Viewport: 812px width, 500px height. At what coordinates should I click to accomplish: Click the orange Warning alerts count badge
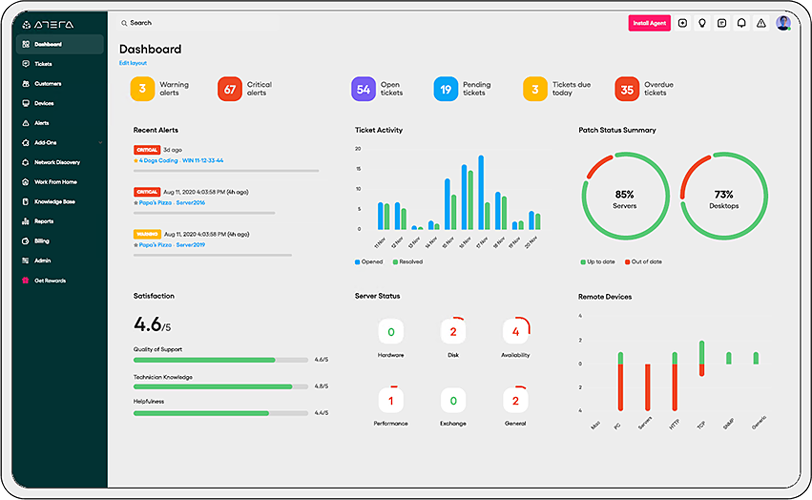pos(142,89)
